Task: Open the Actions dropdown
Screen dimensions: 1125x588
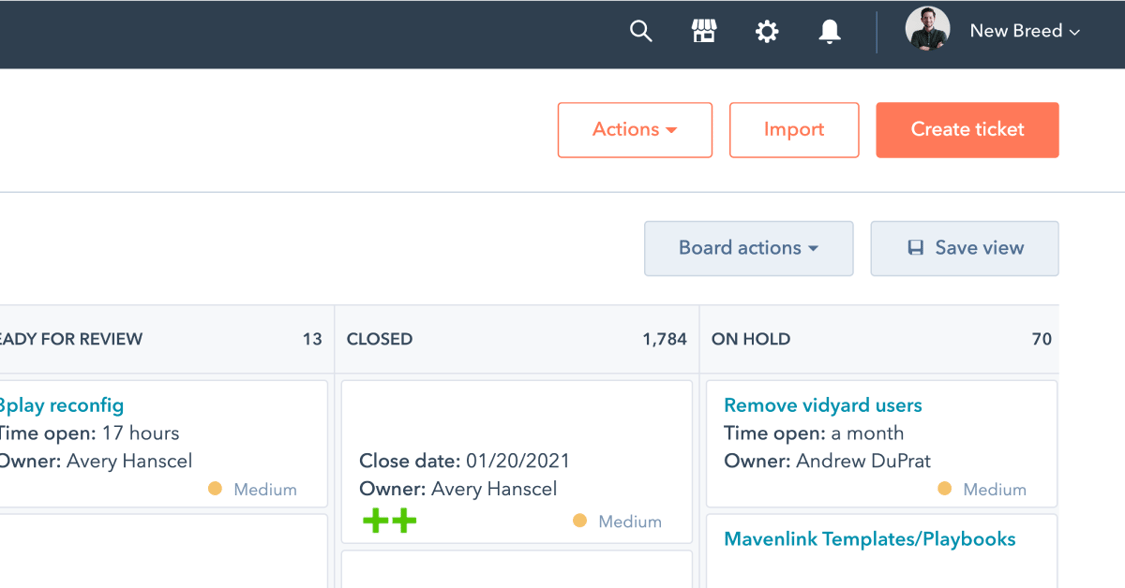Action: pos(634,129)
